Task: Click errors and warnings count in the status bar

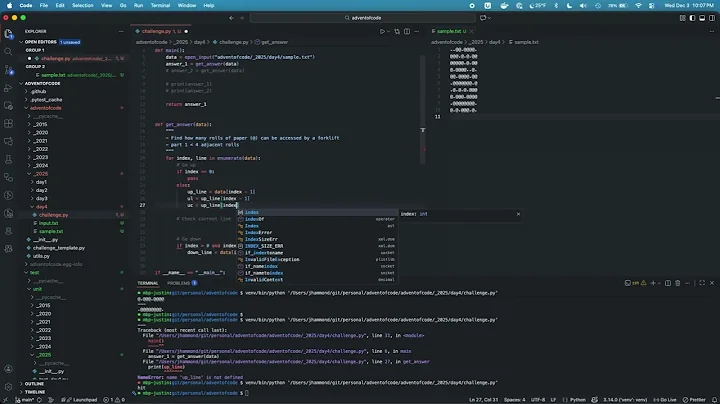Action: [x=115, y=399]
